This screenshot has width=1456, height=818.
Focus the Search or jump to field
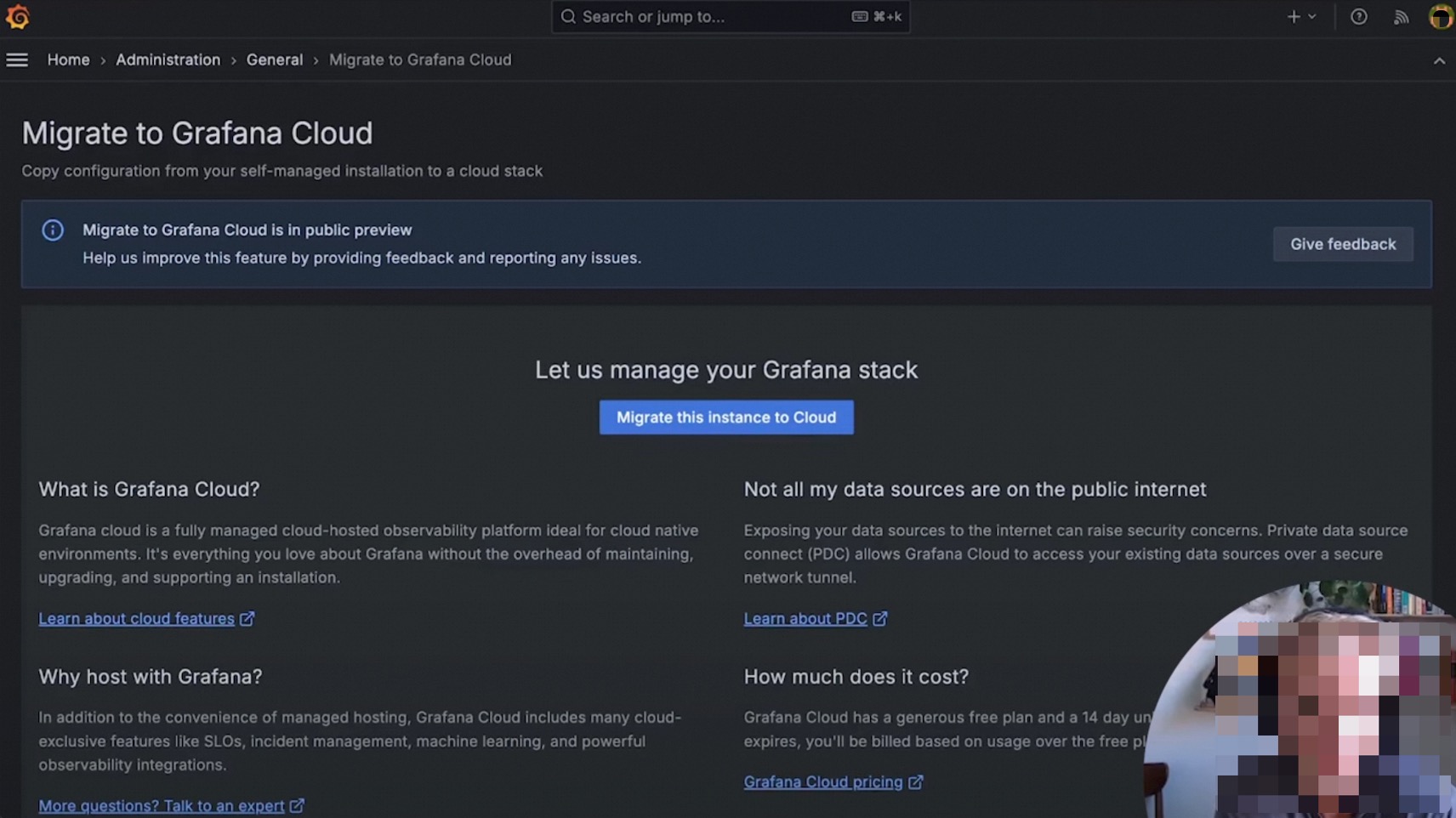point(731,17)
